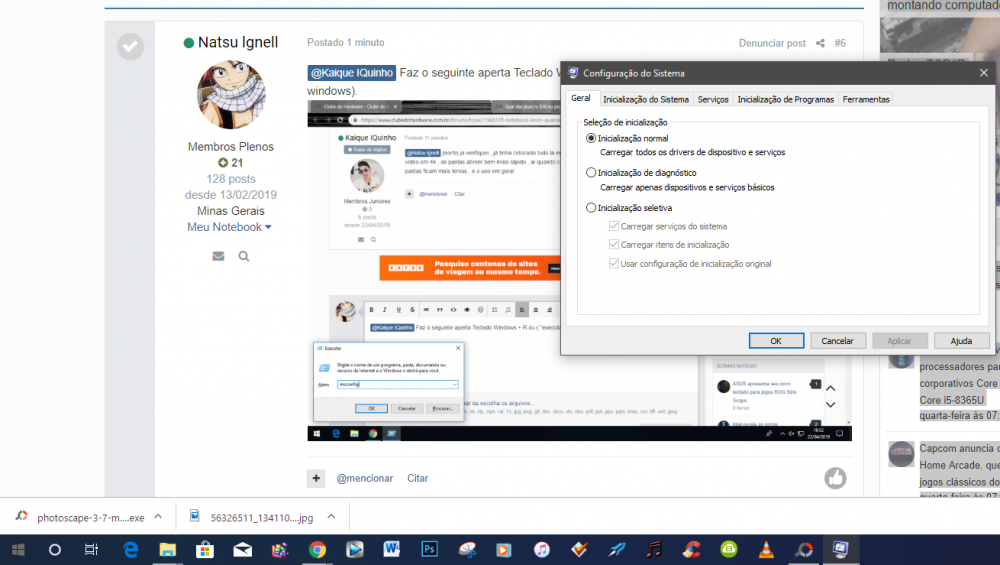Viewport: 1000px width, 565px height.
Task: Open Microsoft Word from the taskbar
Action: click(x=391, y=549)
